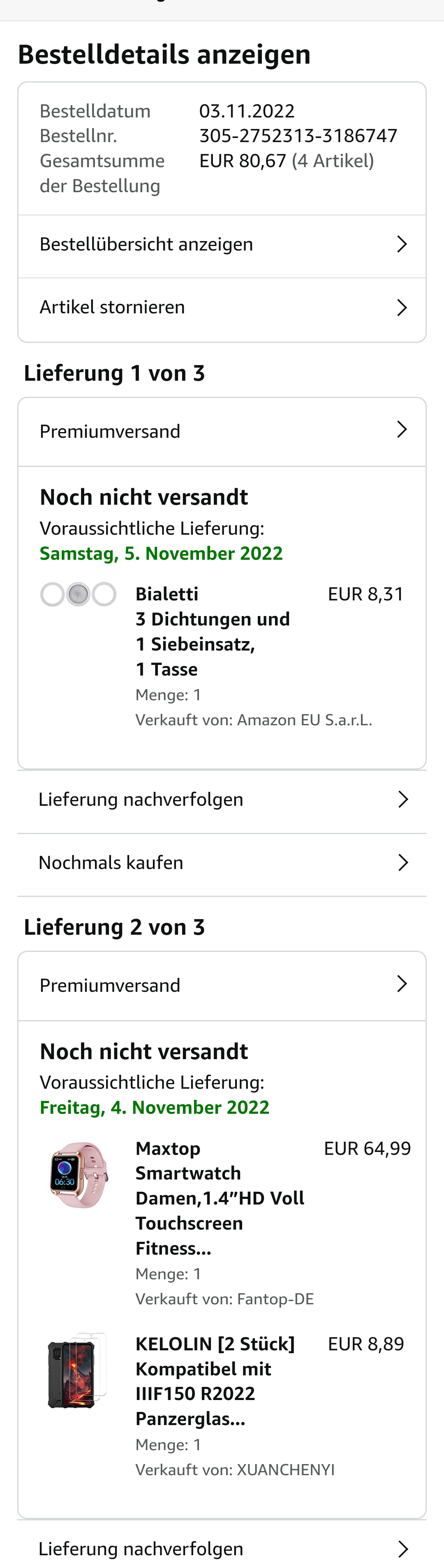444x1568 pixels.
Task: Open KELOLIN Panzerglas product title
Action: 214,1381
